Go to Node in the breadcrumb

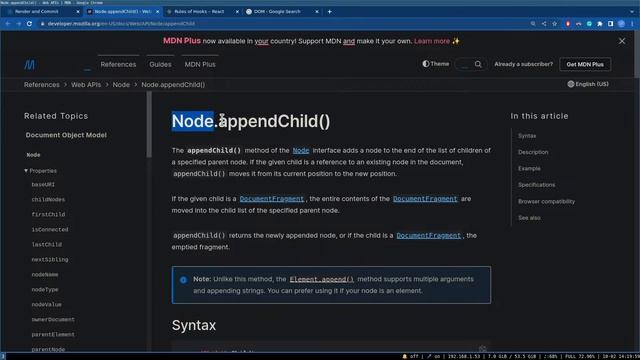click(121, 85)
